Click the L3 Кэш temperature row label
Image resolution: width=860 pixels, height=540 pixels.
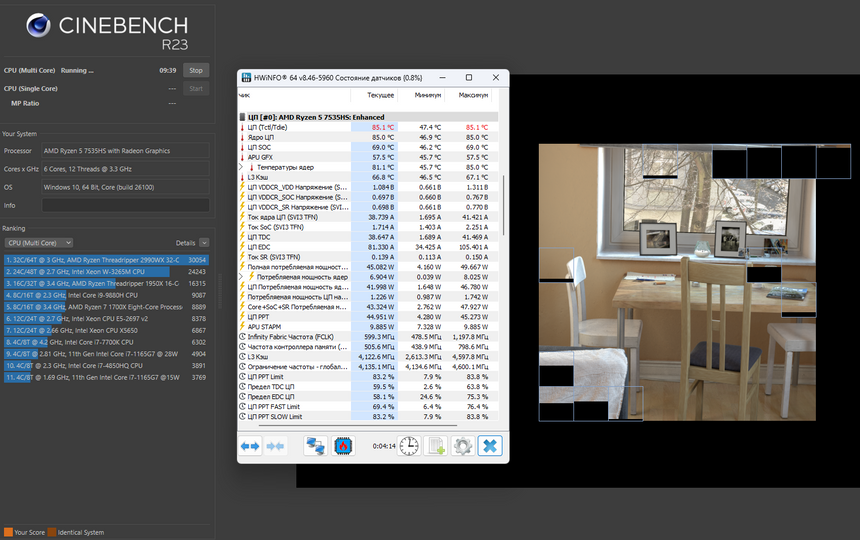[x=258, y=177]
